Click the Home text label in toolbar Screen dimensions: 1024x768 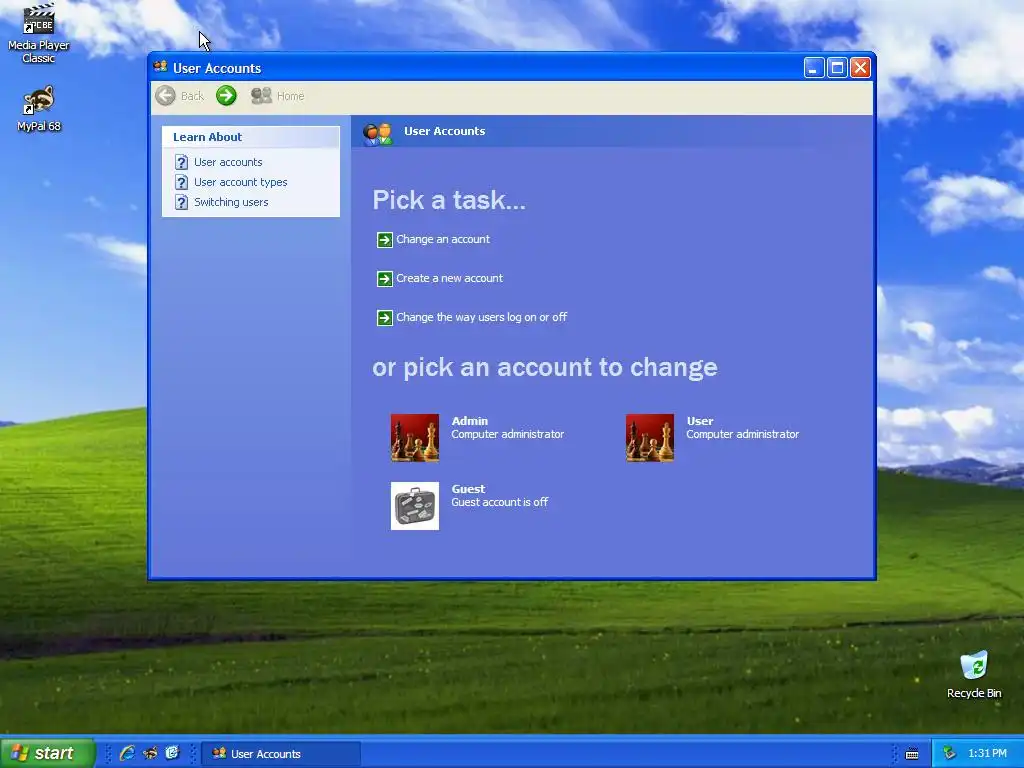click(291, 96)
